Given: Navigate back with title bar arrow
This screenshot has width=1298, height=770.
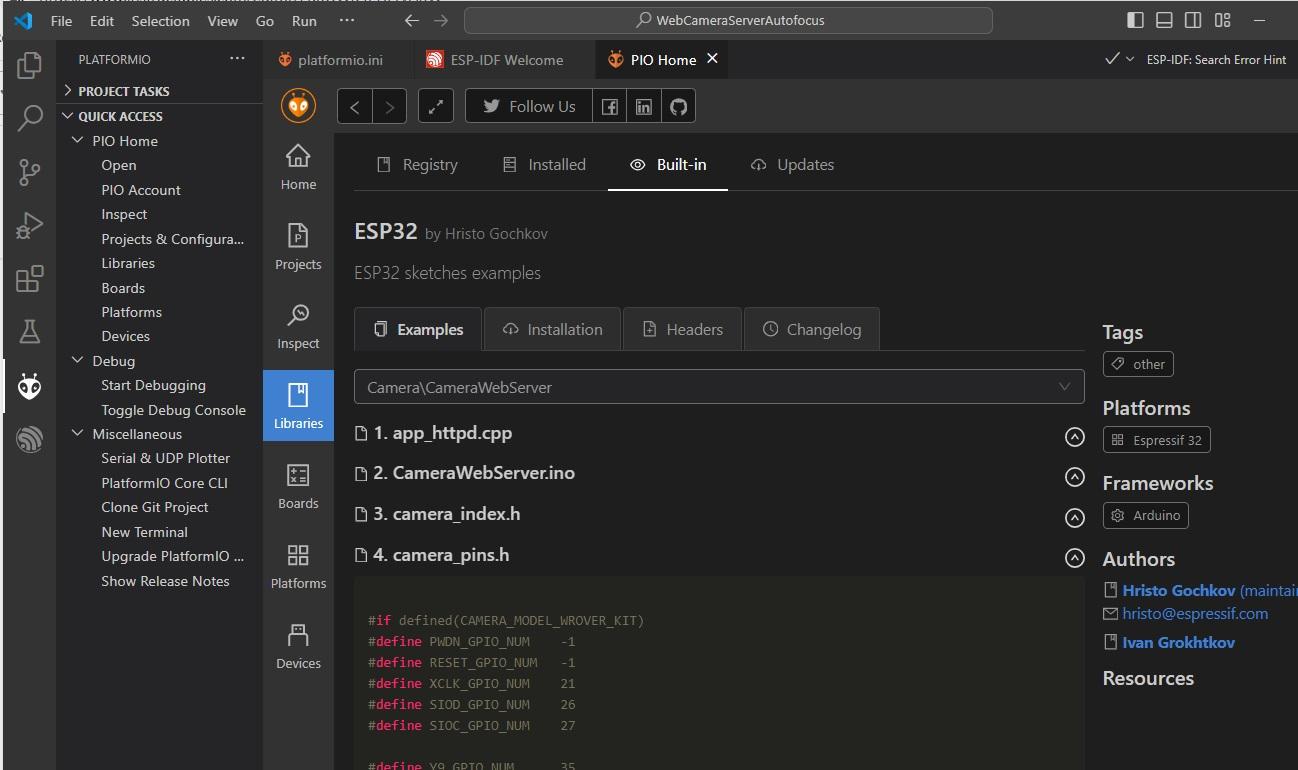Looking at the screenshot, I should pyautogui.click(x=411, y=20).
